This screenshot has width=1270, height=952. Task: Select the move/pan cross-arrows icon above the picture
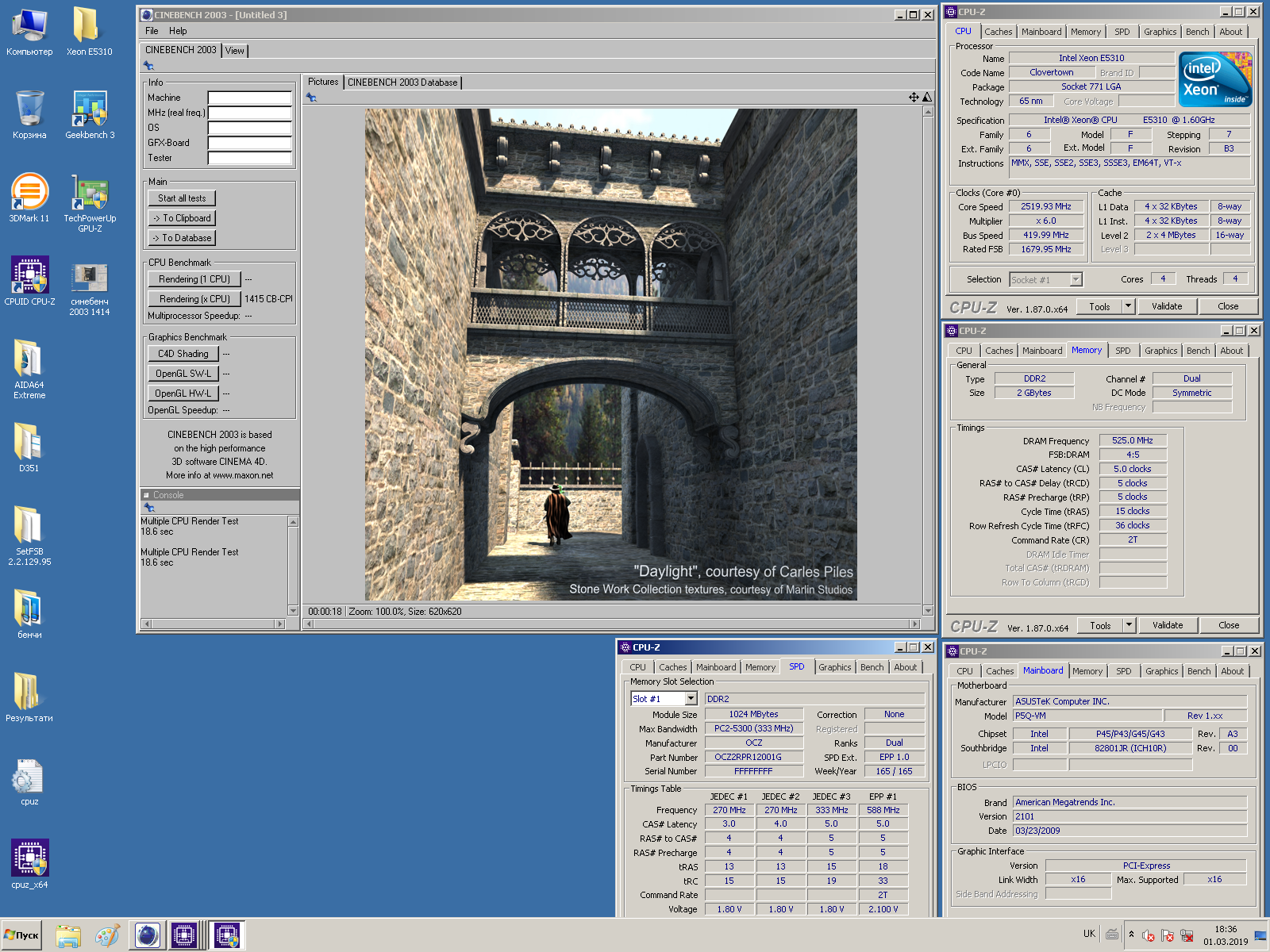point(914,97)
